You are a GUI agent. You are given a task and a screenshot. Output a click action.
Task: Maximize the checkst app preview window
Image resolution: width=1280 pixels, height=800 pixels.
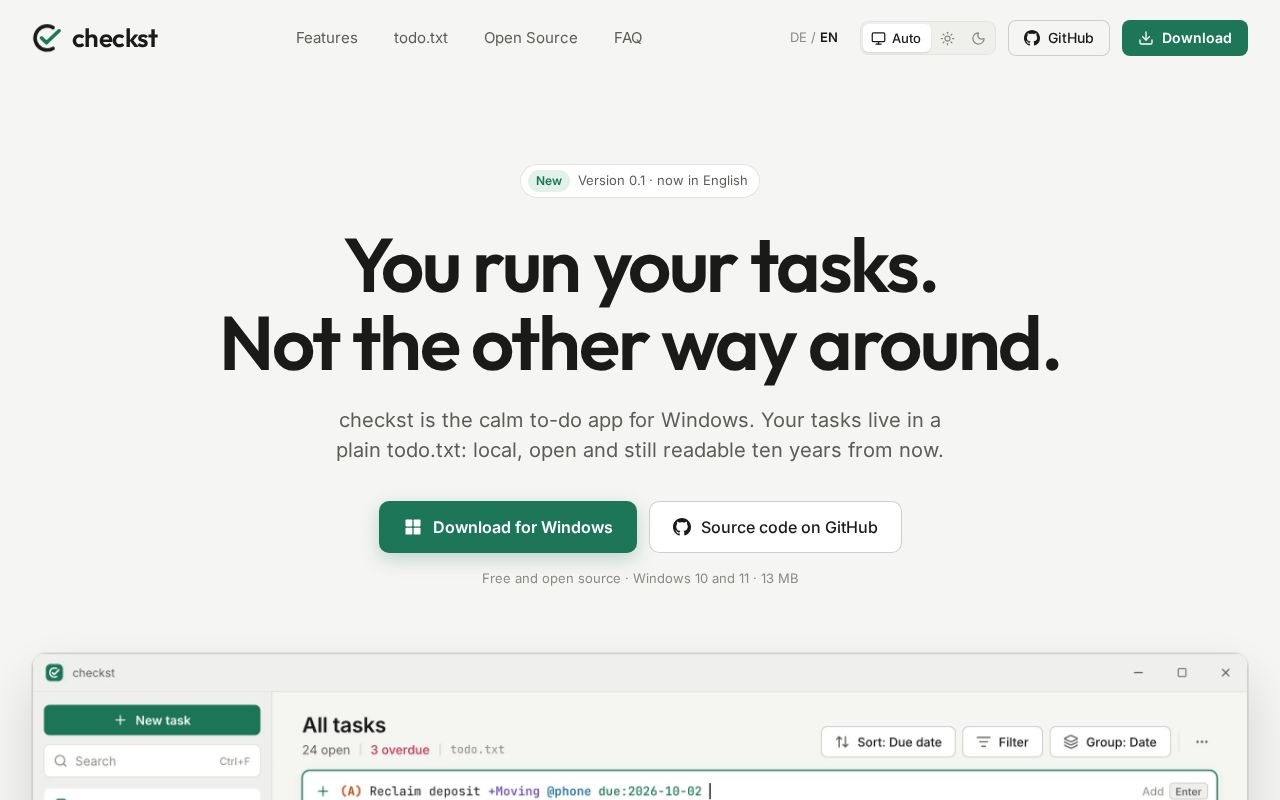pyautogui.click(x=1182, y=673)
